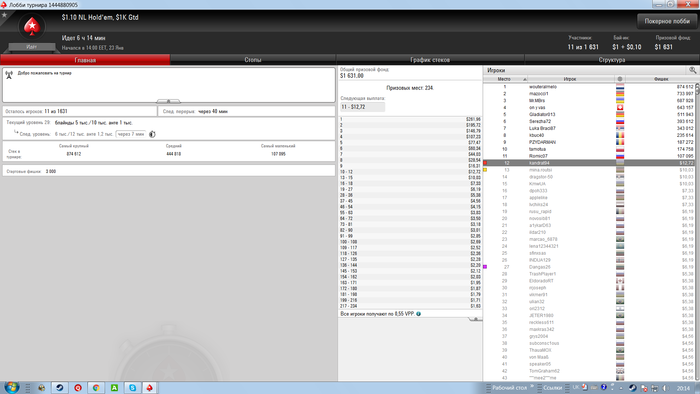Sort by country globe column header

[620, 79]
